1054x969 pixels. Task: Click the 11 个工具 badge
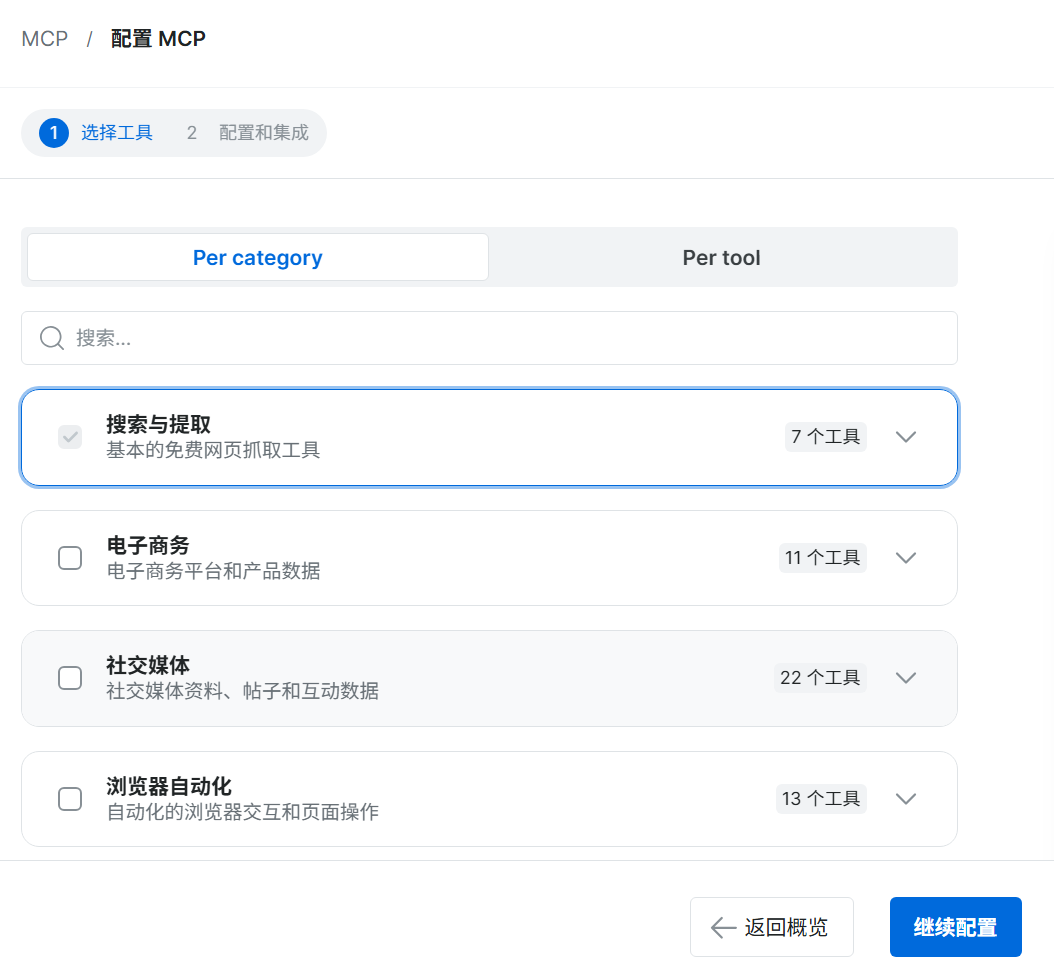coord(823,558)
